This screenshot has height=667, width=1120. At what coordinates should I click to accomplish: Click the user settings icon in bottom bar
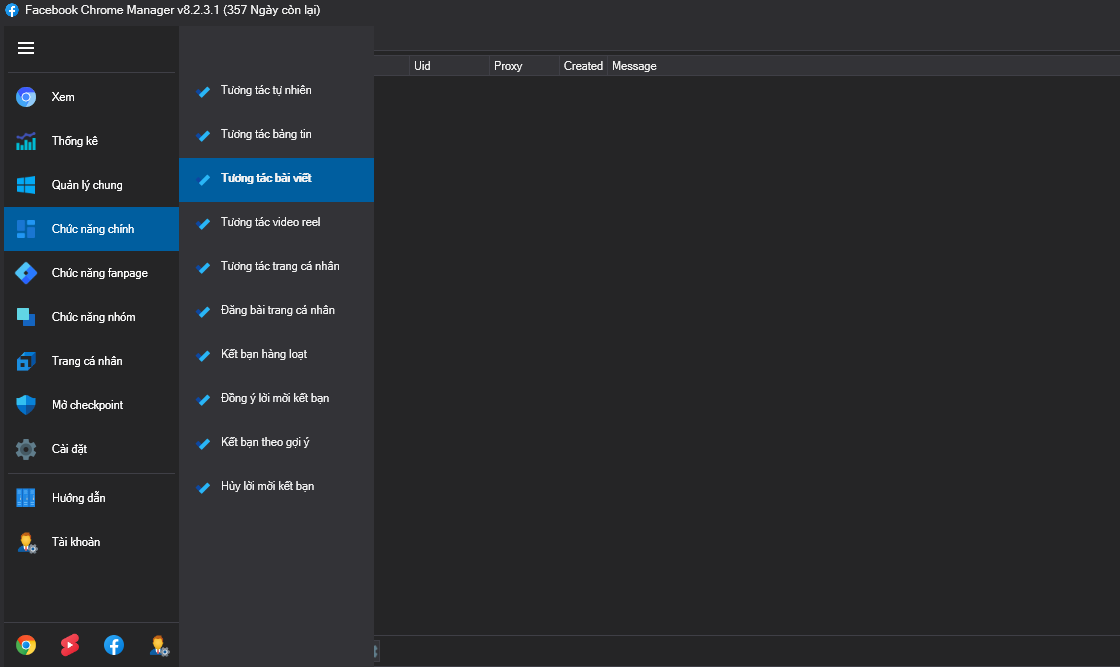pos(158,645)
